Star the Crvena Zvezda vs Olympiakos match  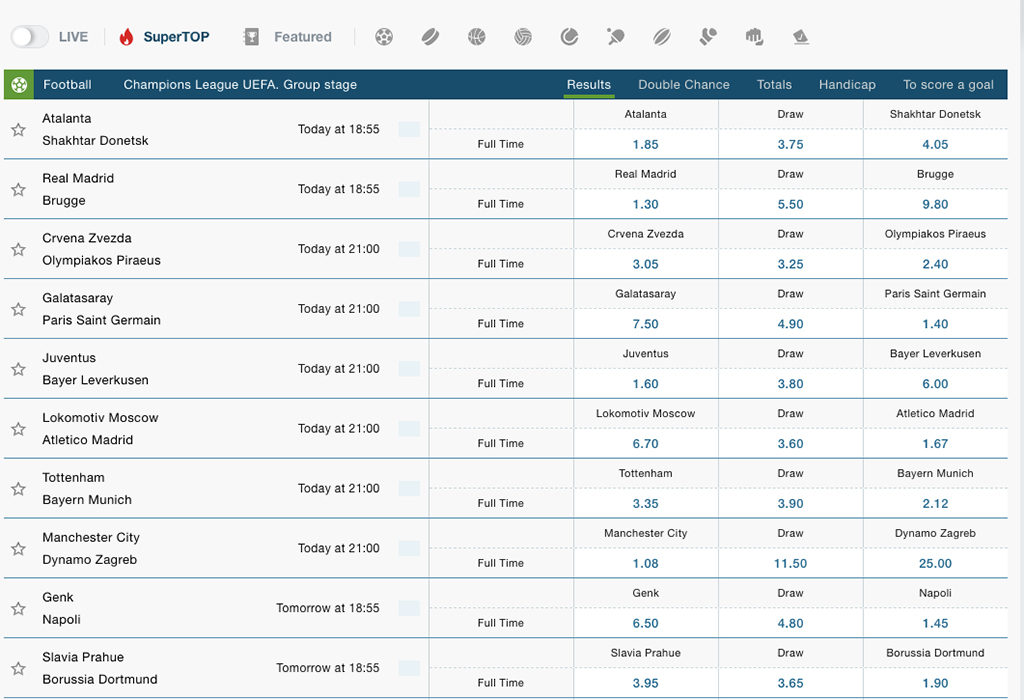point(18,249)
